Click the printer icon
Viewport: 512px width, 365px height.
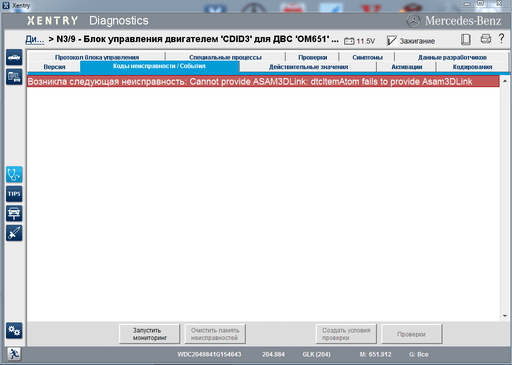(486, 39)
